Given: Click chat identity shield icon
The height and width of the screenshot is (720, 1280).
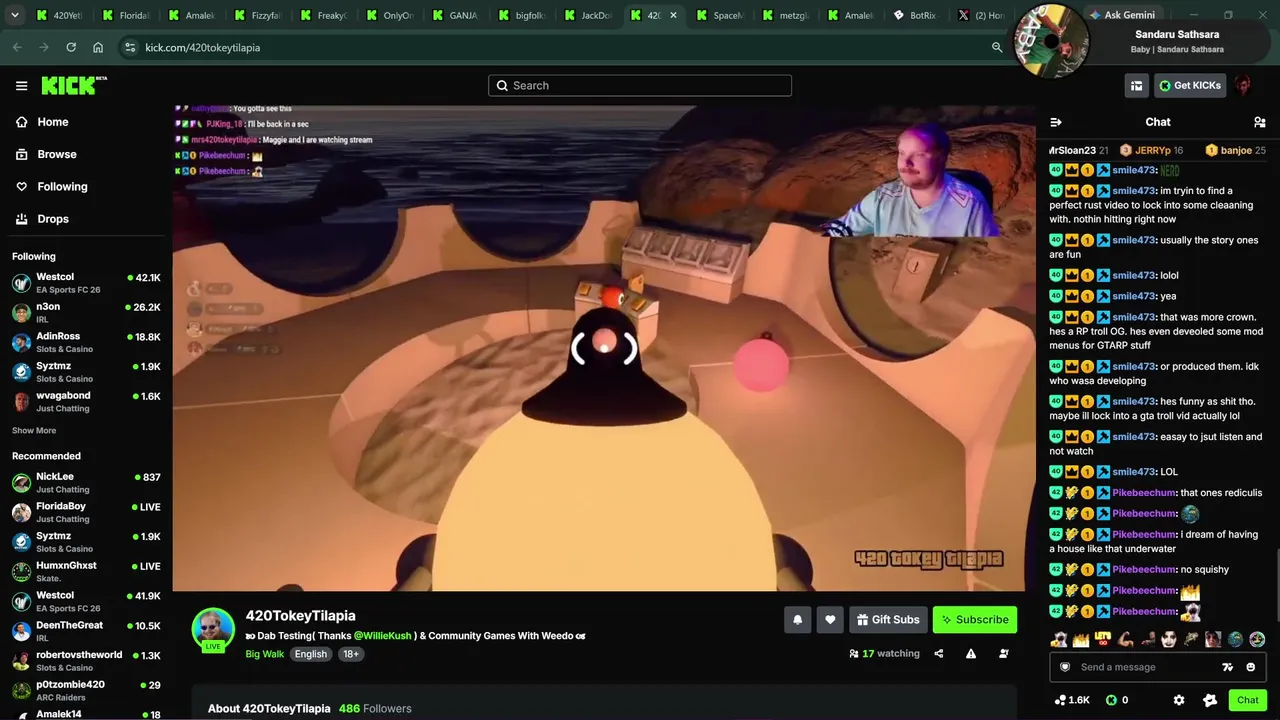Looking at the screenshot, I should click(x=1065, y=667).
